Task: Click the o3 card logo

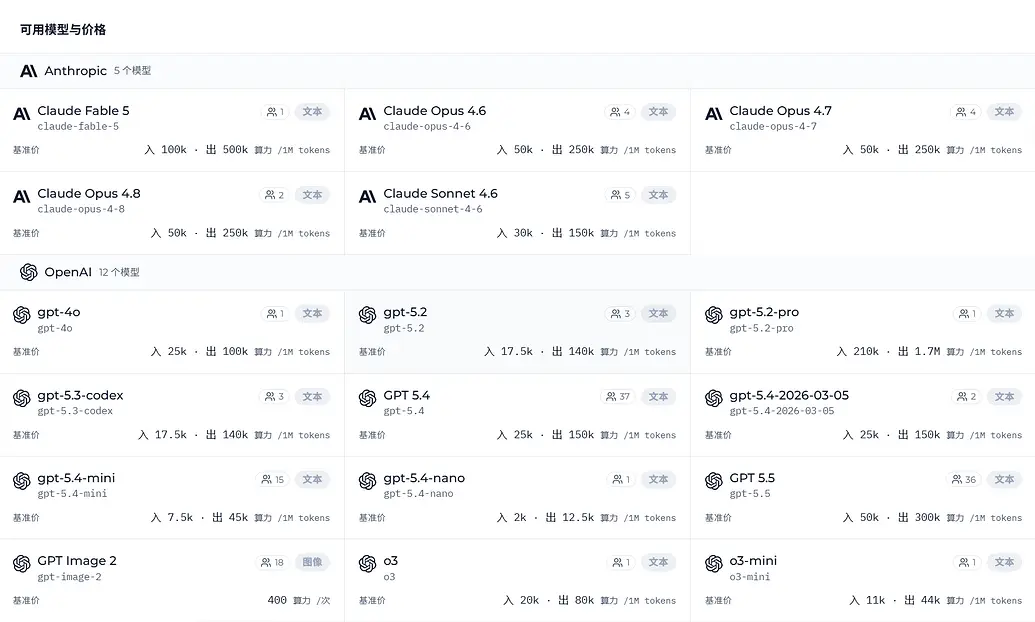Action: (x=368, y=564)
